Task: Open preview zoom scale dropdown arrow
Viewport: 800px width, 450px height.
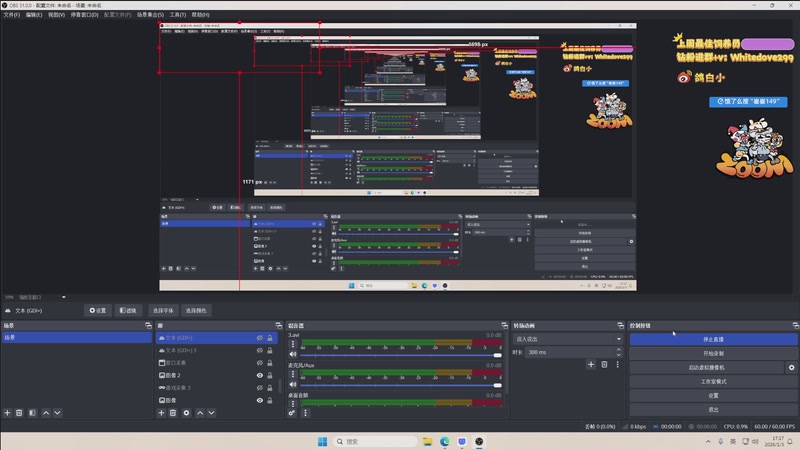Action: [64, 297]
